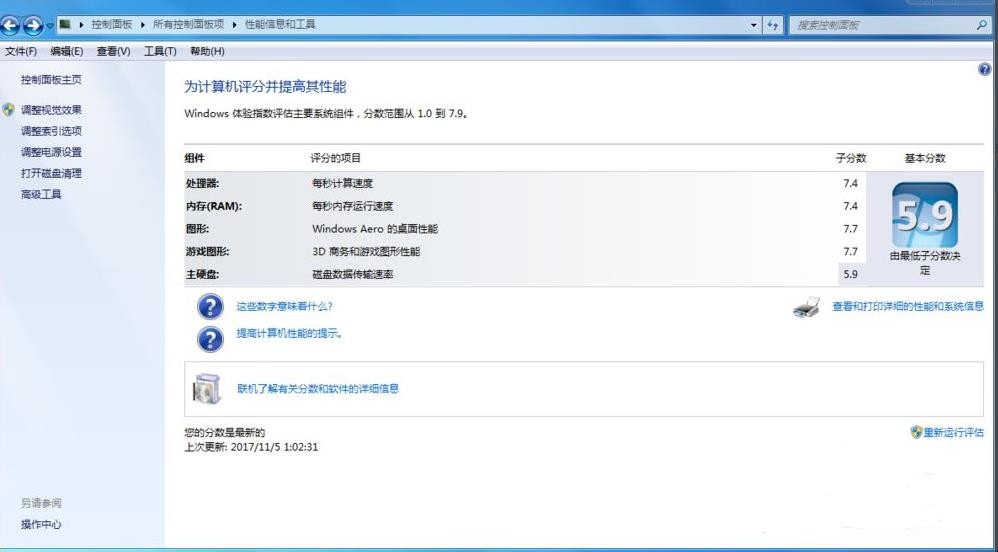Click 重新运行评估
The image size is (998, 552).
click(953, 432)
